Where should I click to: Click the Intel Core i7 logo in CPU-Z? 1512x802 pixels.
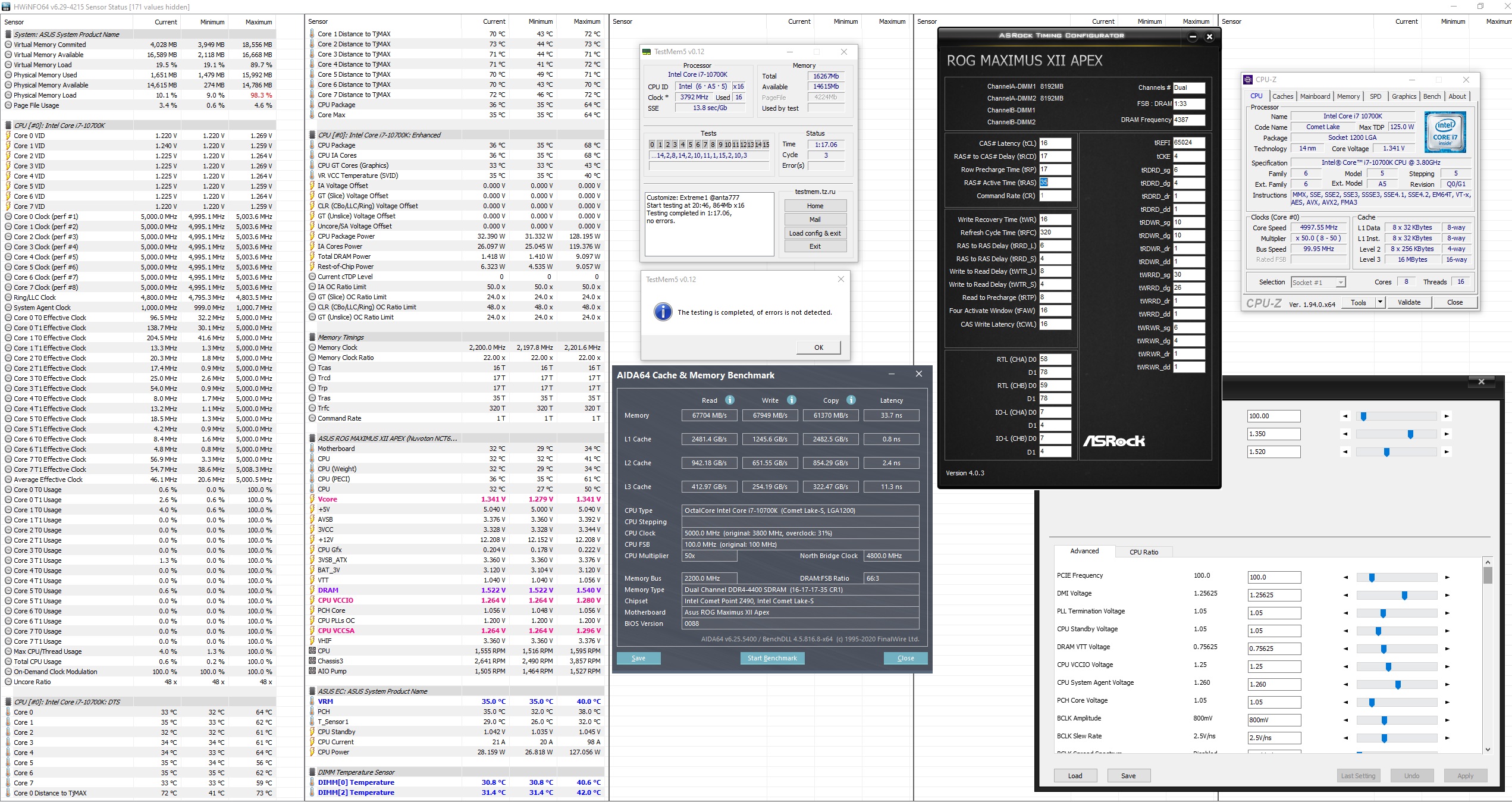1445,132
